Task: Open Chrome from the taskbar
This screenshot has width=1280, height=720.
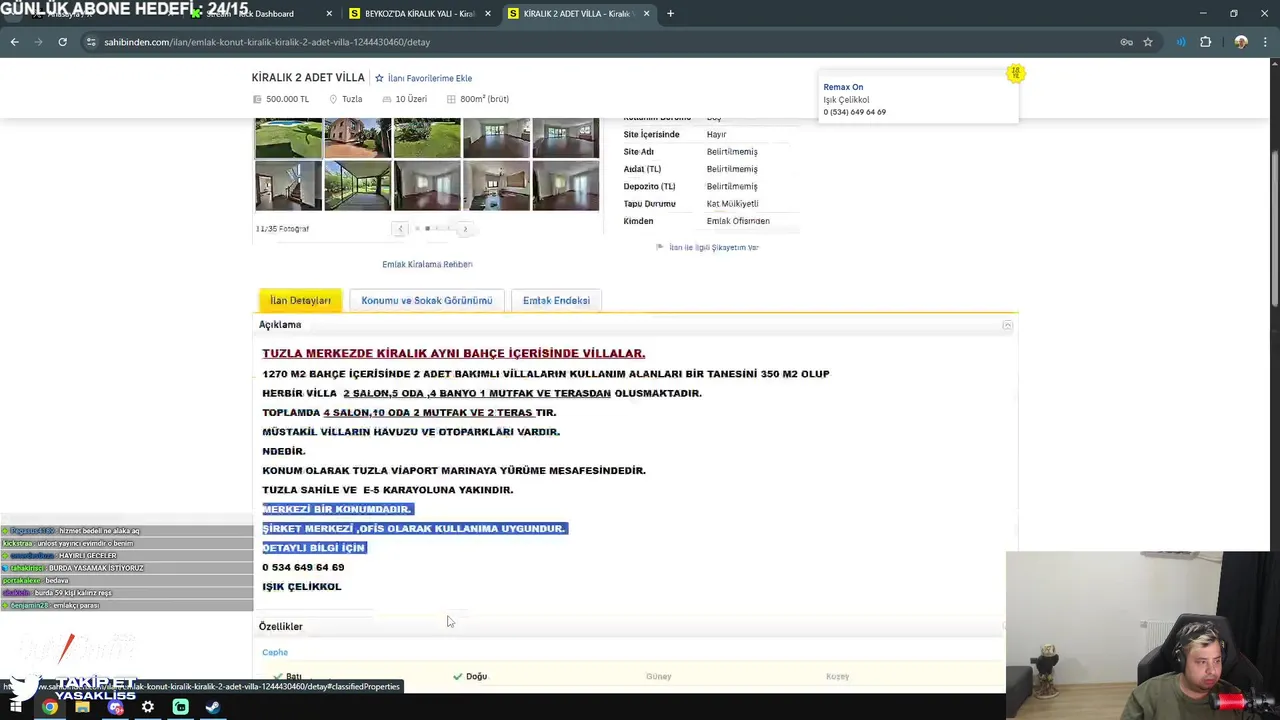Action: [x=50, y=707]
